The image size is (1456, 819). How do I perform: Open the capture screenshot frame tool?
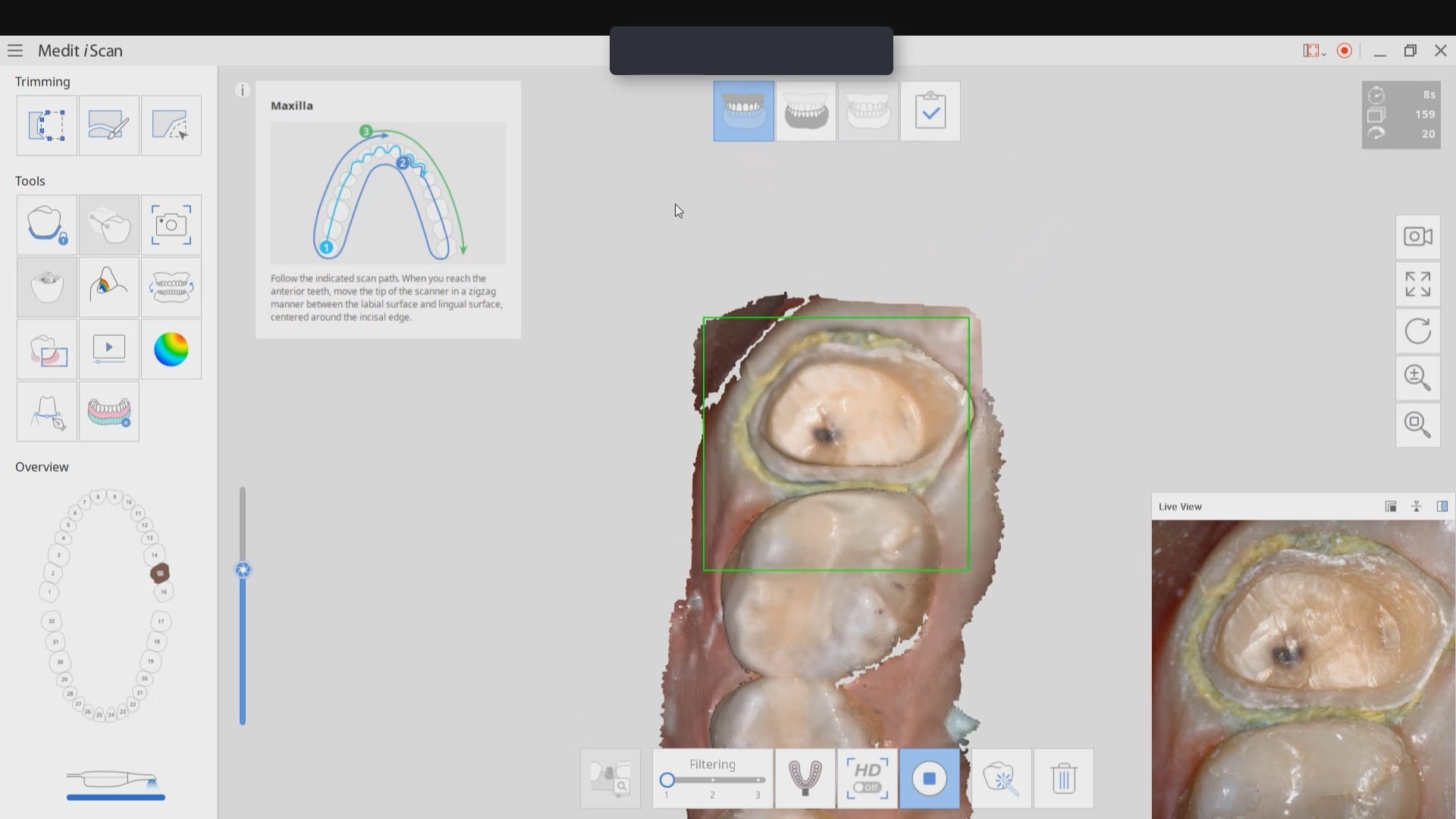click(x=171, y=225)
